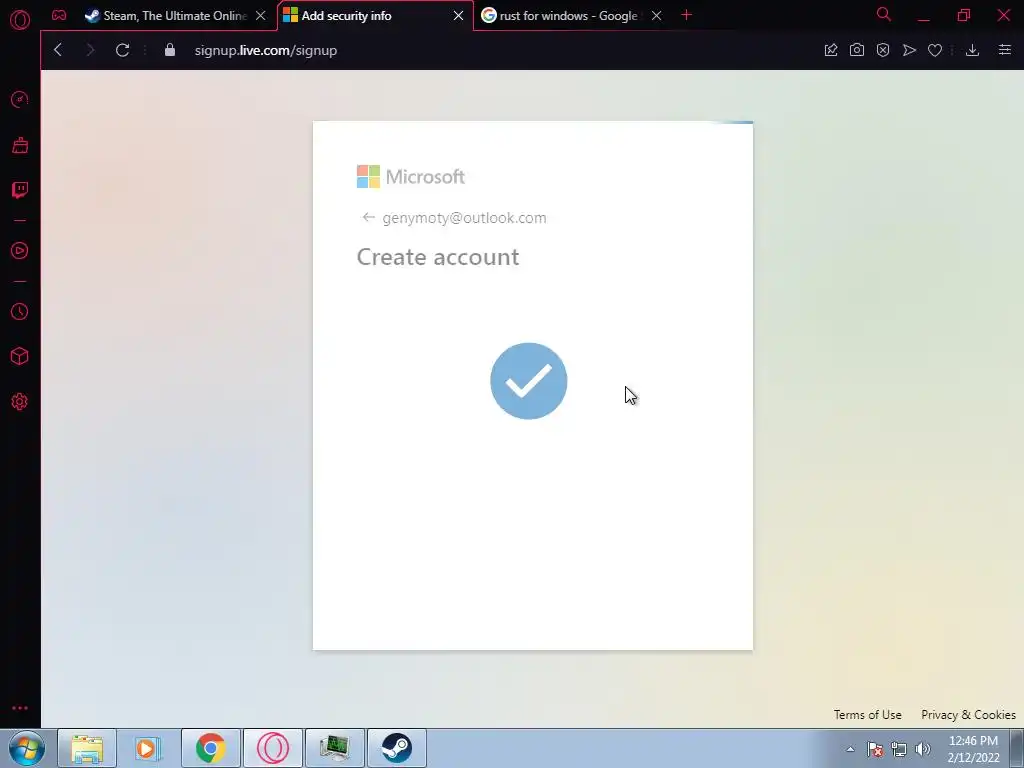Click the Microsoft logo
This screenshot has height=768, width=1024.
pos(411,176)
